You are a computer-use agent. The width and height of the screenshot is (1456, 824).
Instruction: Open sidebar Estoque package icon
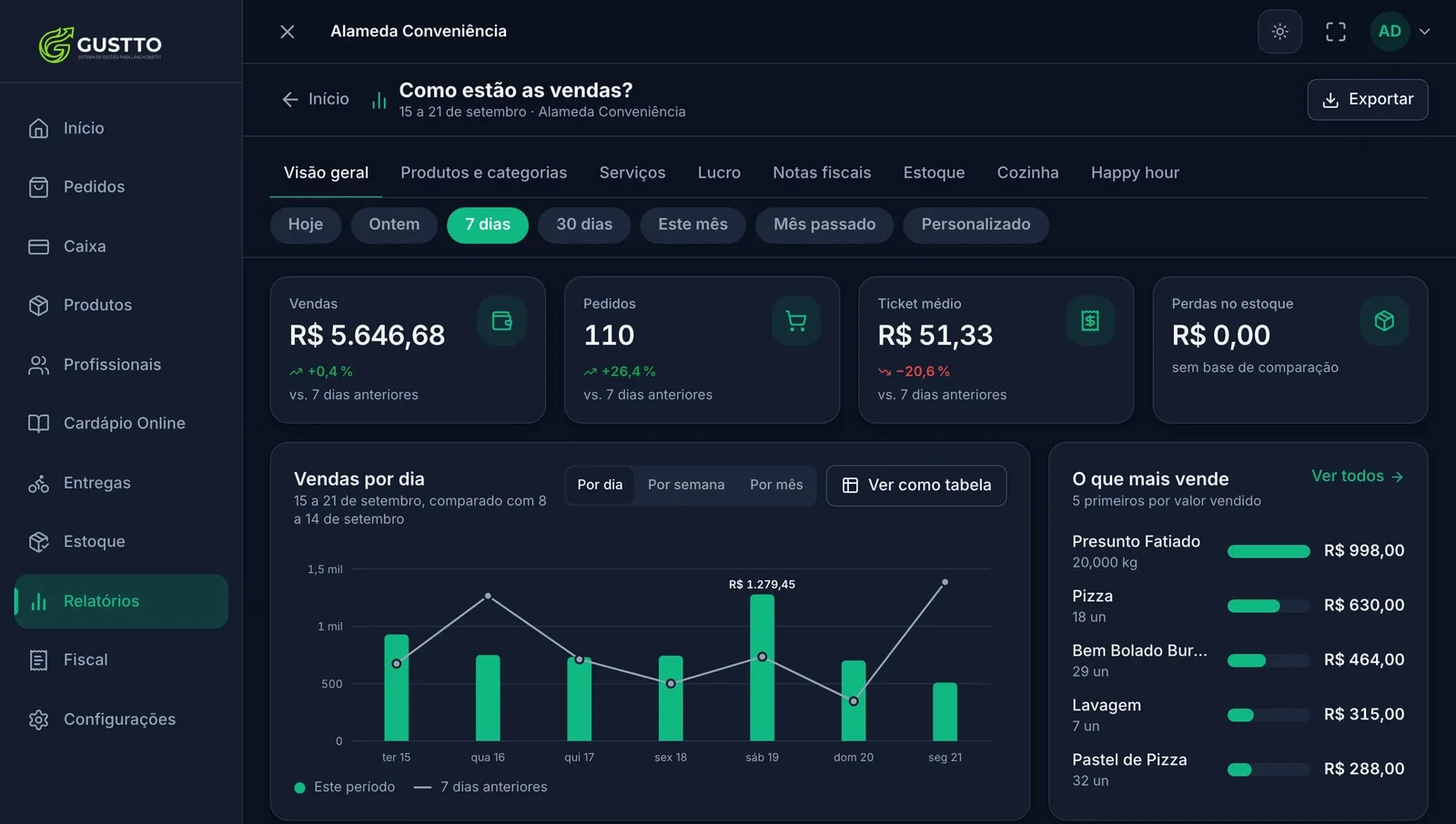[x=38, y=542]
